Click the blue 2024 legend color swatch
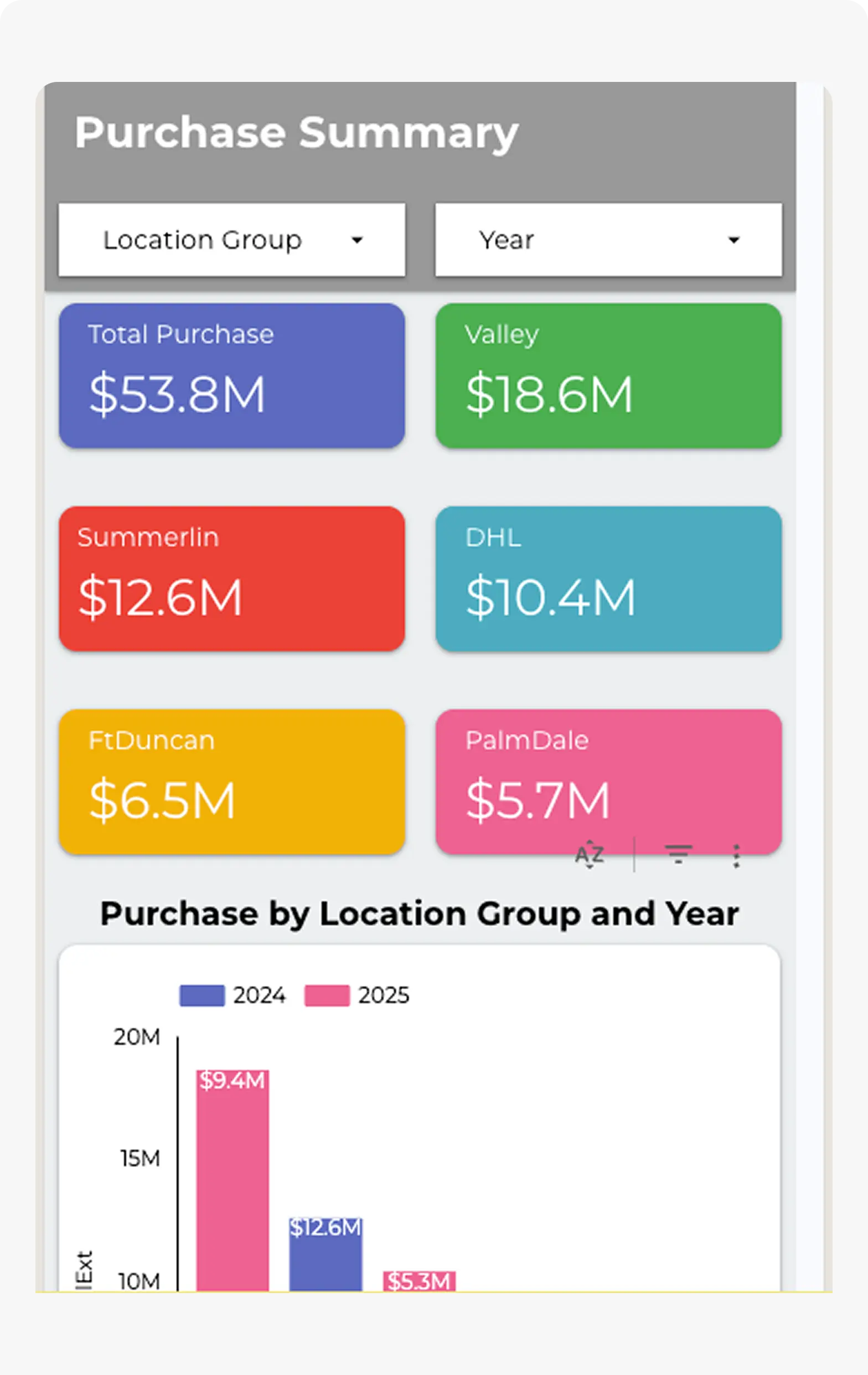Viewport: 868px width, 1375px height. point(201,995)
